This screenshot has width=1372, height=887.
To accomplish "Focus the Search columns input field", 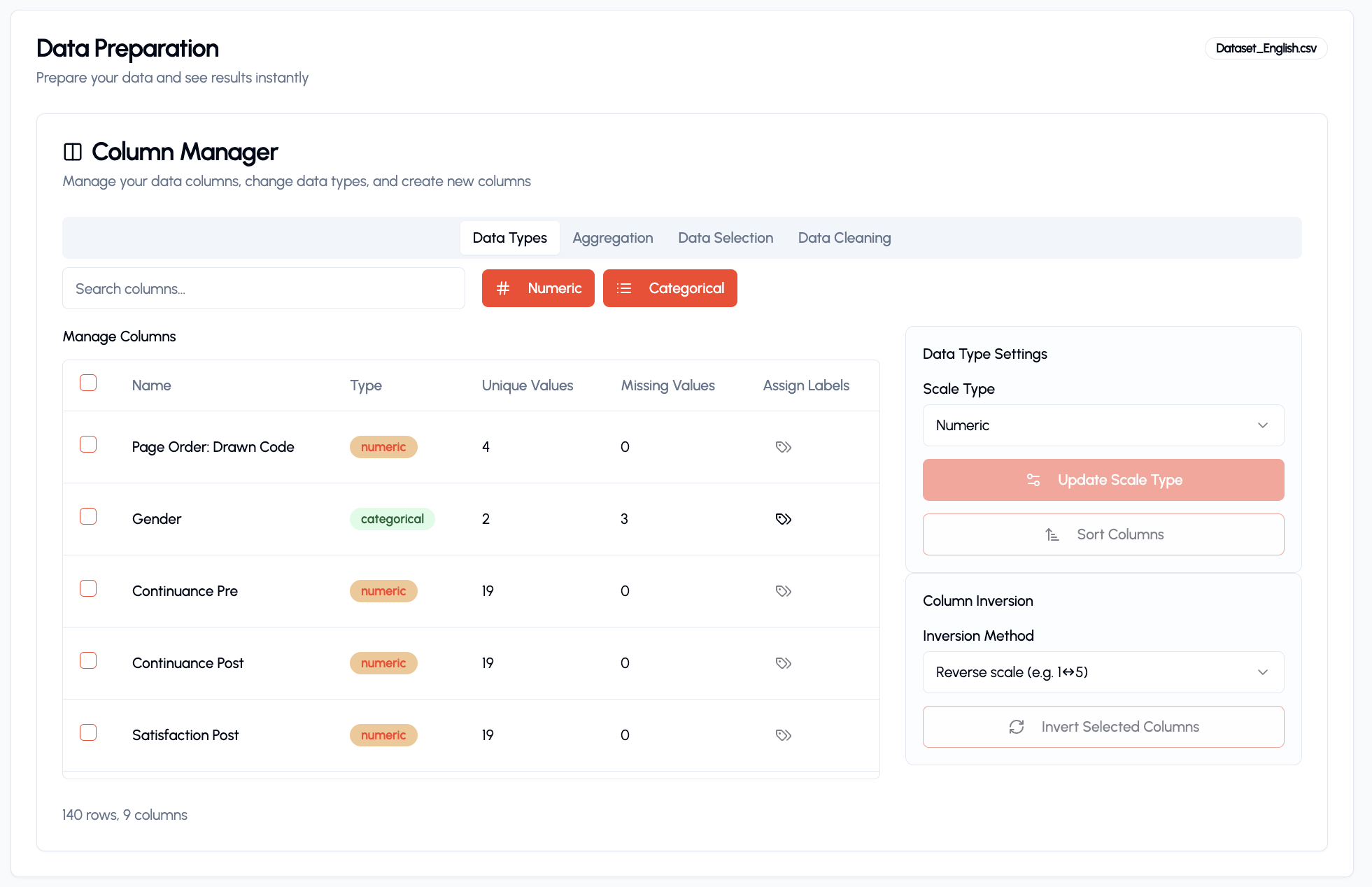I will point(264,288).
